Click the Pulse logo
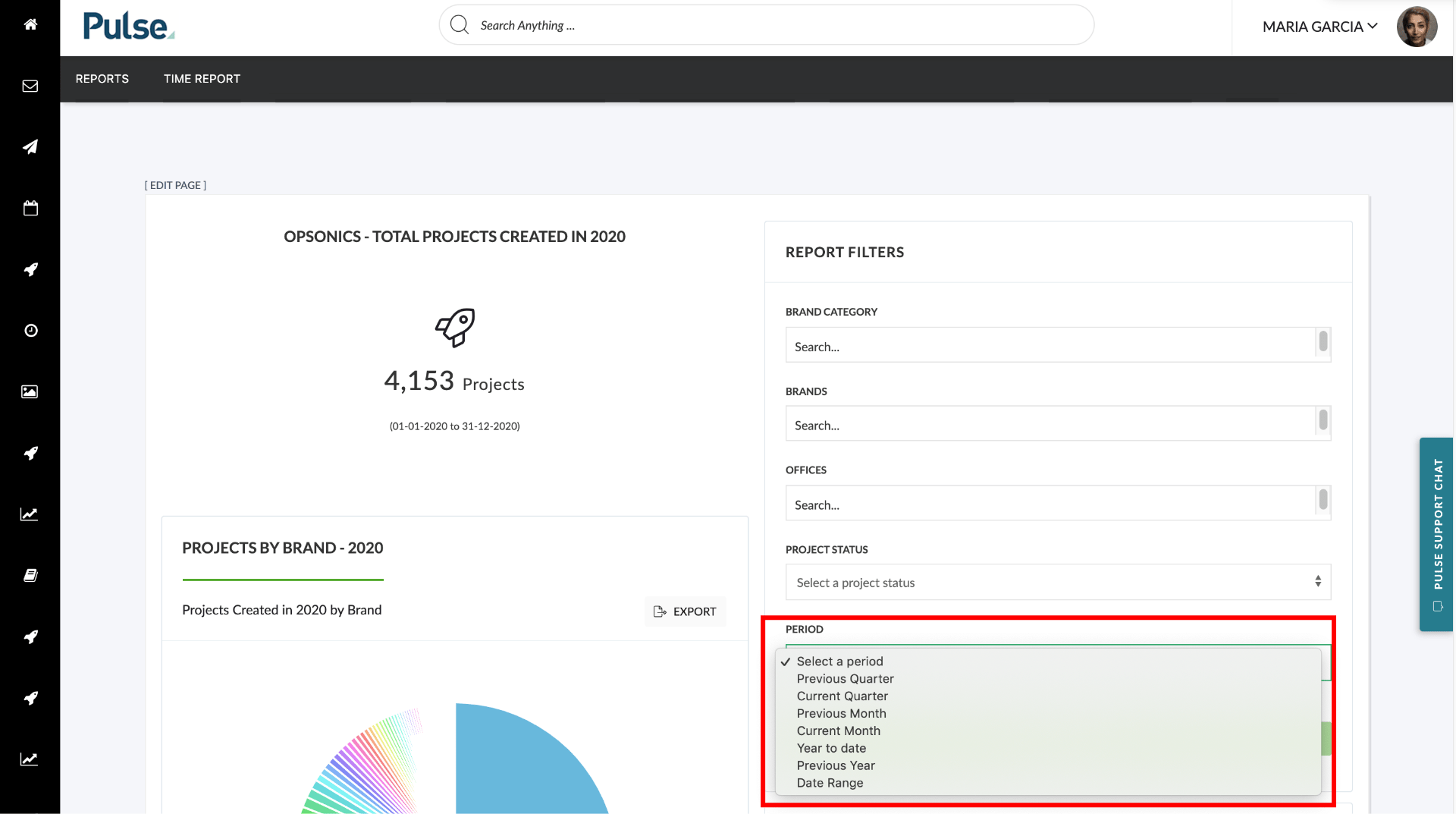The image size is (1456, 814). point(128,26)
